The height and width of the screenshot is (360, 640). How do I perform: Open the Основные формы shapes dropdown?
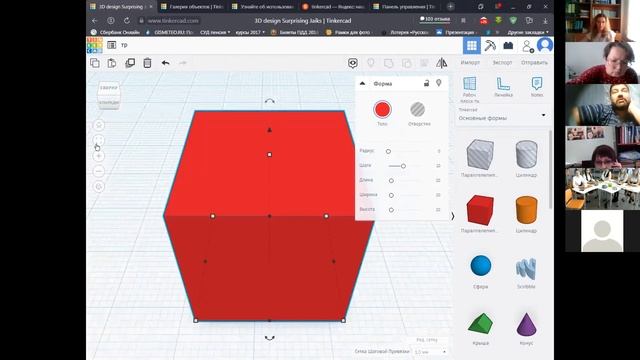(x=503, y=115)
